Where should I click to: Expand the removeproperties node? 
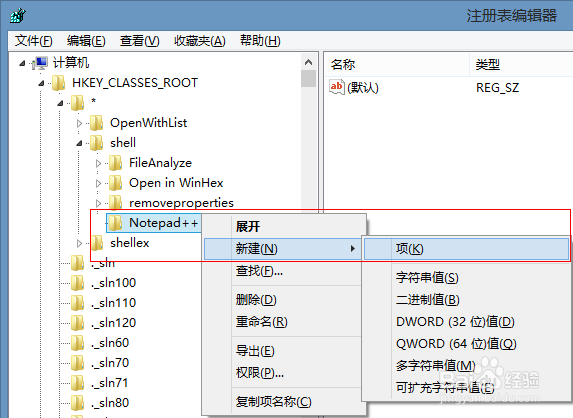[98, 203]
